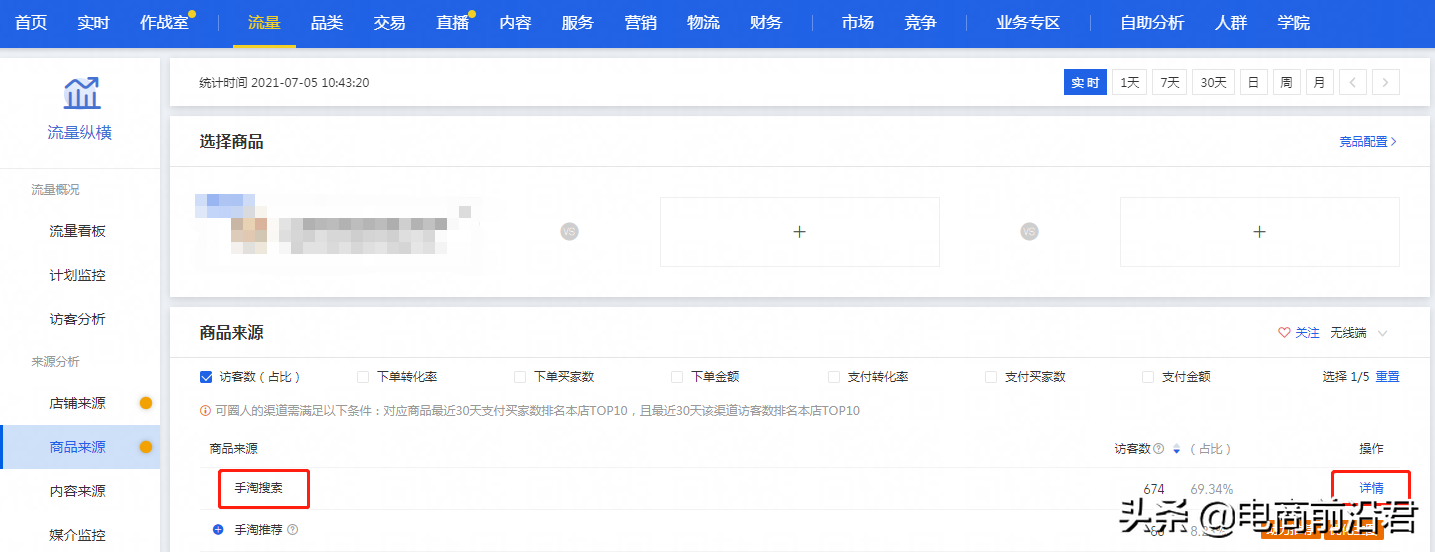Check the 支付转化率 metric box
This screenshot has height=552, width=1435.
[x=834, y=377]
